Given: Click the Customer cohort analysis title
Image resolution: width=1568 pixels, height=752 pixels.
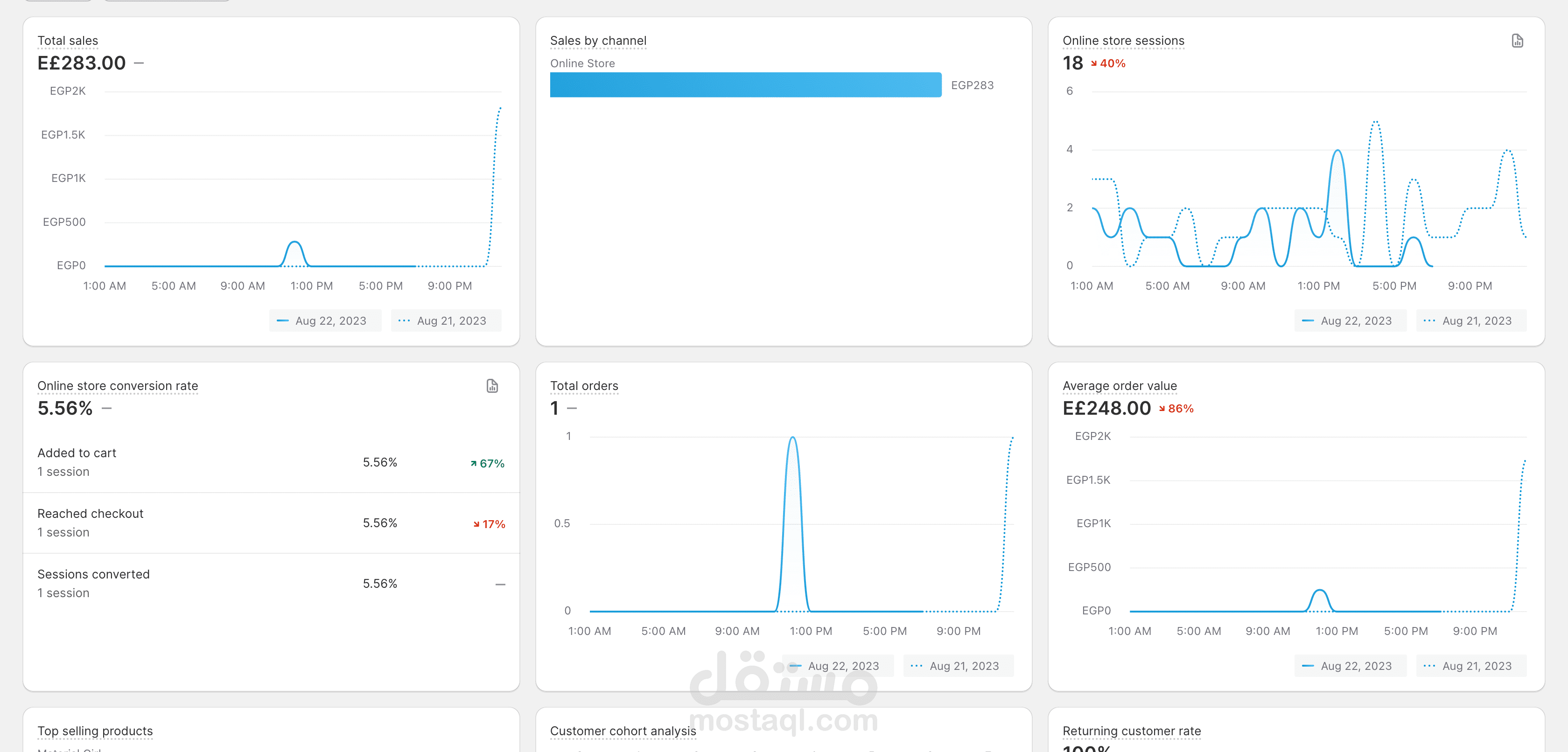Looking at the screenshot, I should (x=623, y=731).
